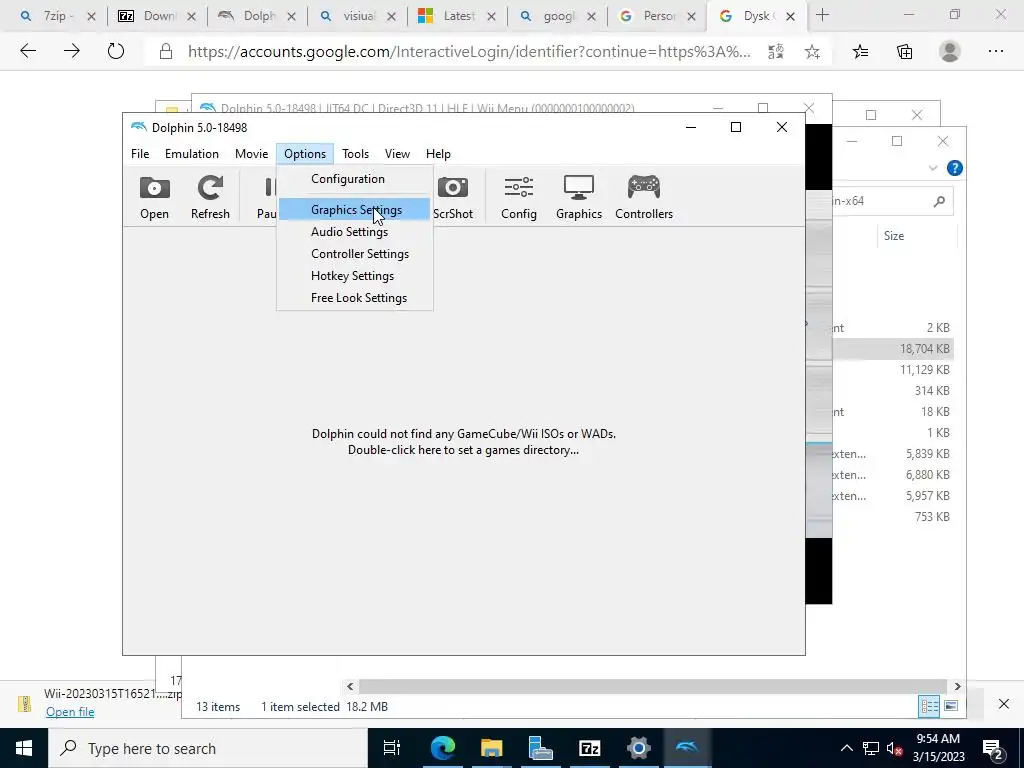The image size is (1024, 768).
Task: Open Config from the Dolphin toolbar
Action: (x=519, y=197)
